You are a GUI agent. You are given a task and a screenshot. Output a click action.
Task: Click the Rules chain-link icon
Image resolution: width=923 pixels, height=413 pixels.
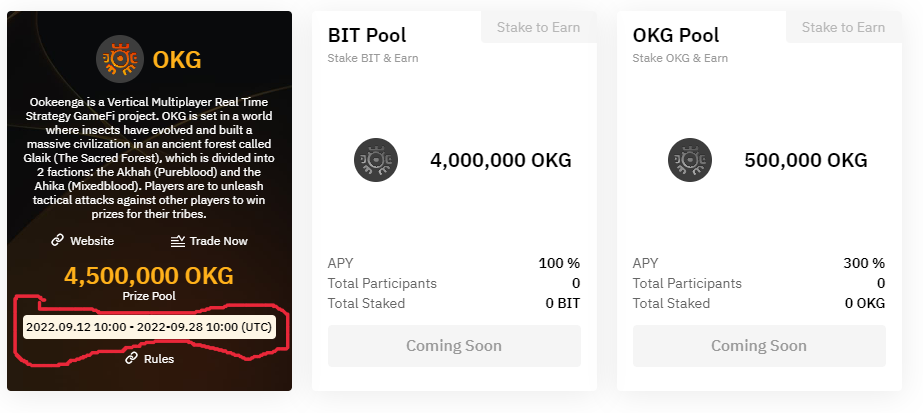(x=131, y=359)
